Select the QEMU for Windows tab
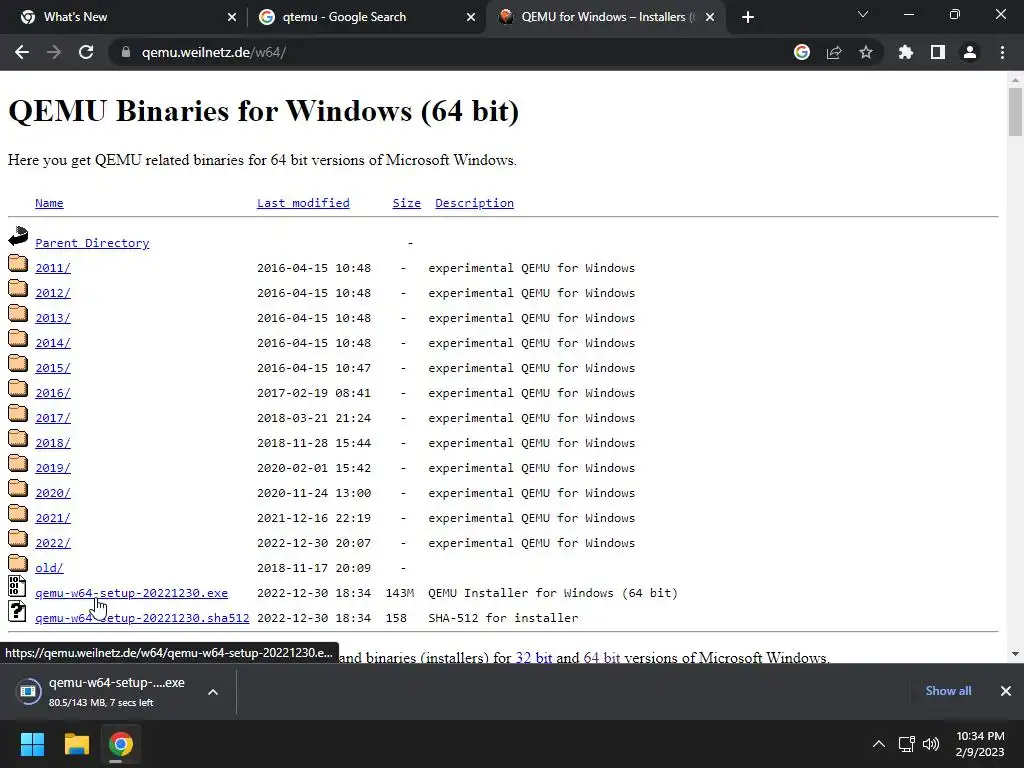Viewport: 1024px width, 768px height. click(x=606, y=17)
